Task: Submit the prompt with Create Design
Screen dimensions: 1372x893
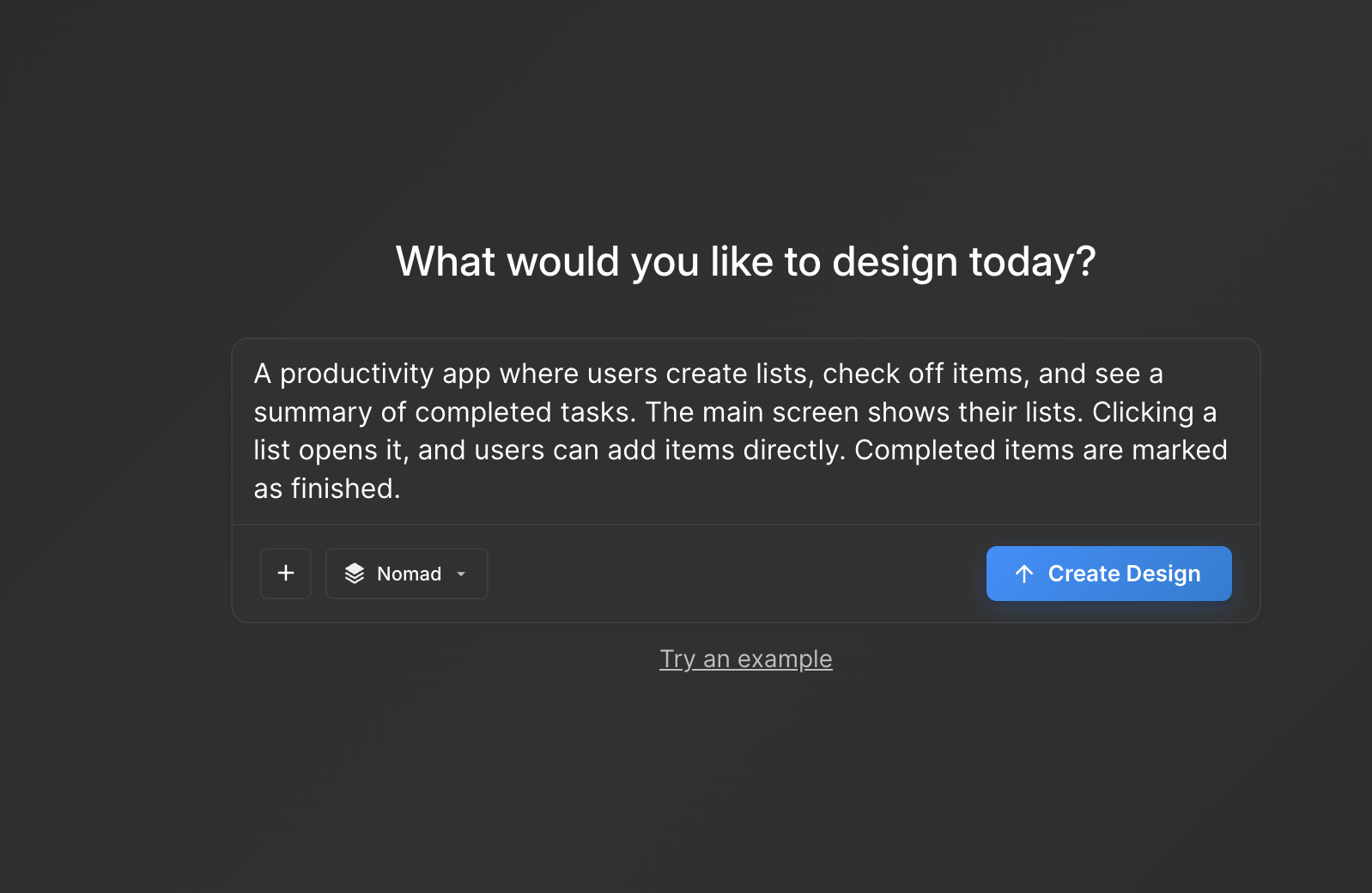Action: pos(1108,574)
